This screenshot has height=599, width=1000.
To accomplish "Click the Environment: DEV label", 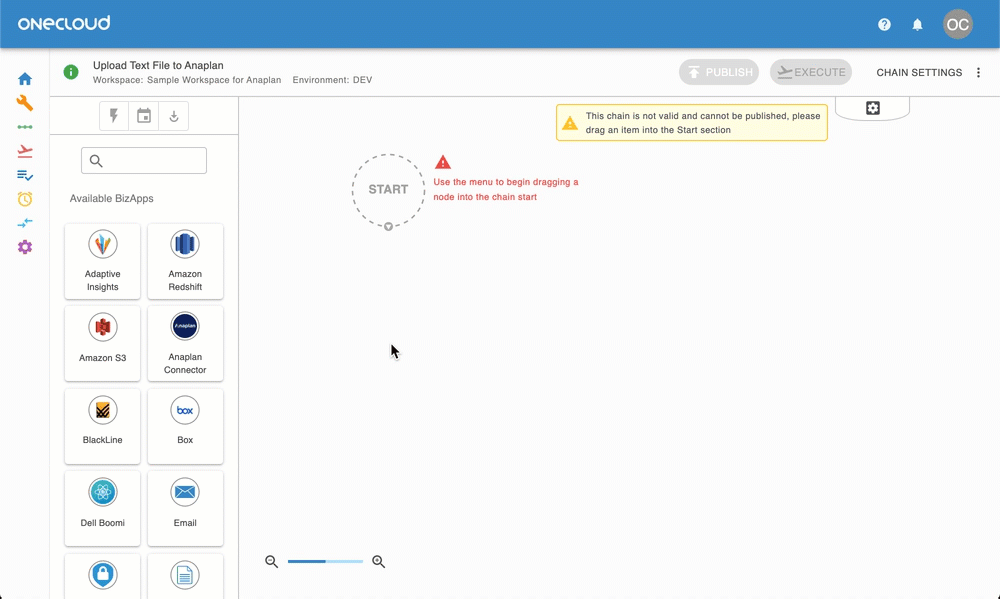I will [332, 80].
